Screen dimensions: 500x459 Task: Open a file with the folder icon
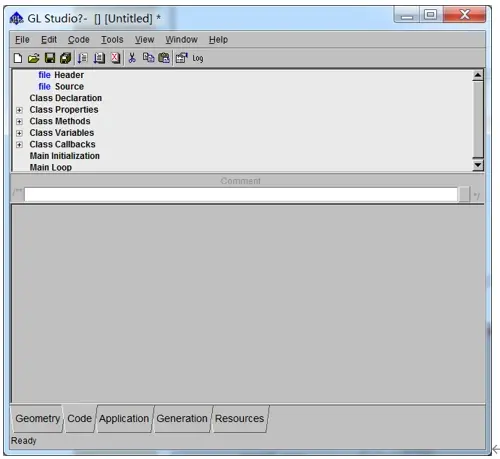click(x=33, y=58)
